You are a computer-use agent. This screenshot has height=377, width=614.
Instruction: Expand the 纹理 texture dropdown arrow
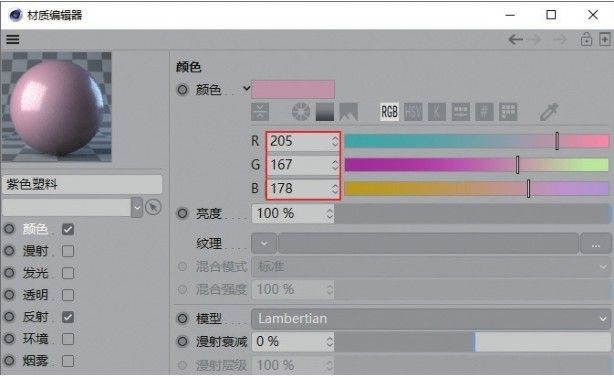tap(264, 244)
